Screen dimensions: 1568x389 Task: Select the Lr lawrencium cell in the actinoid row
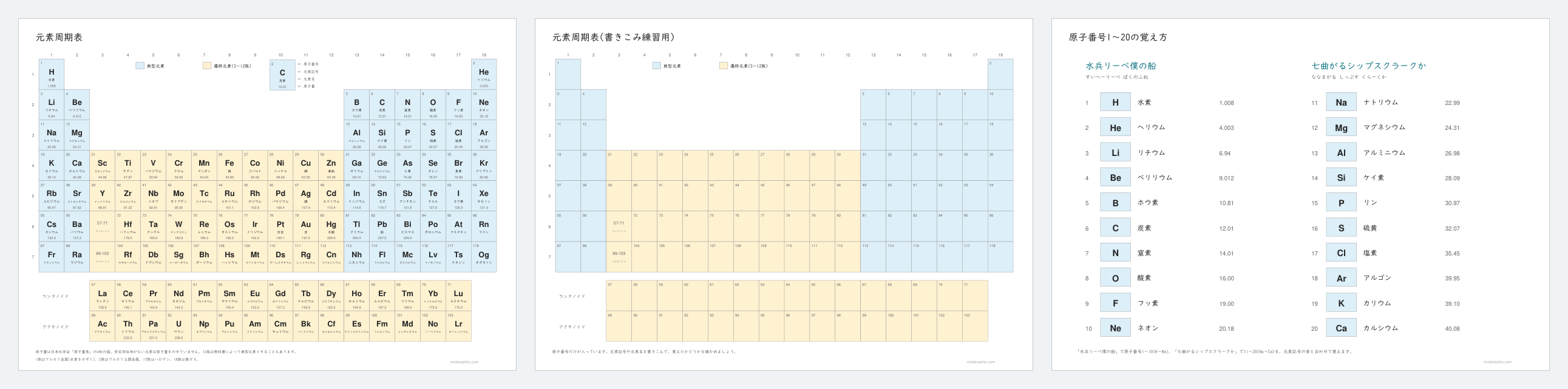coord(458,326)
